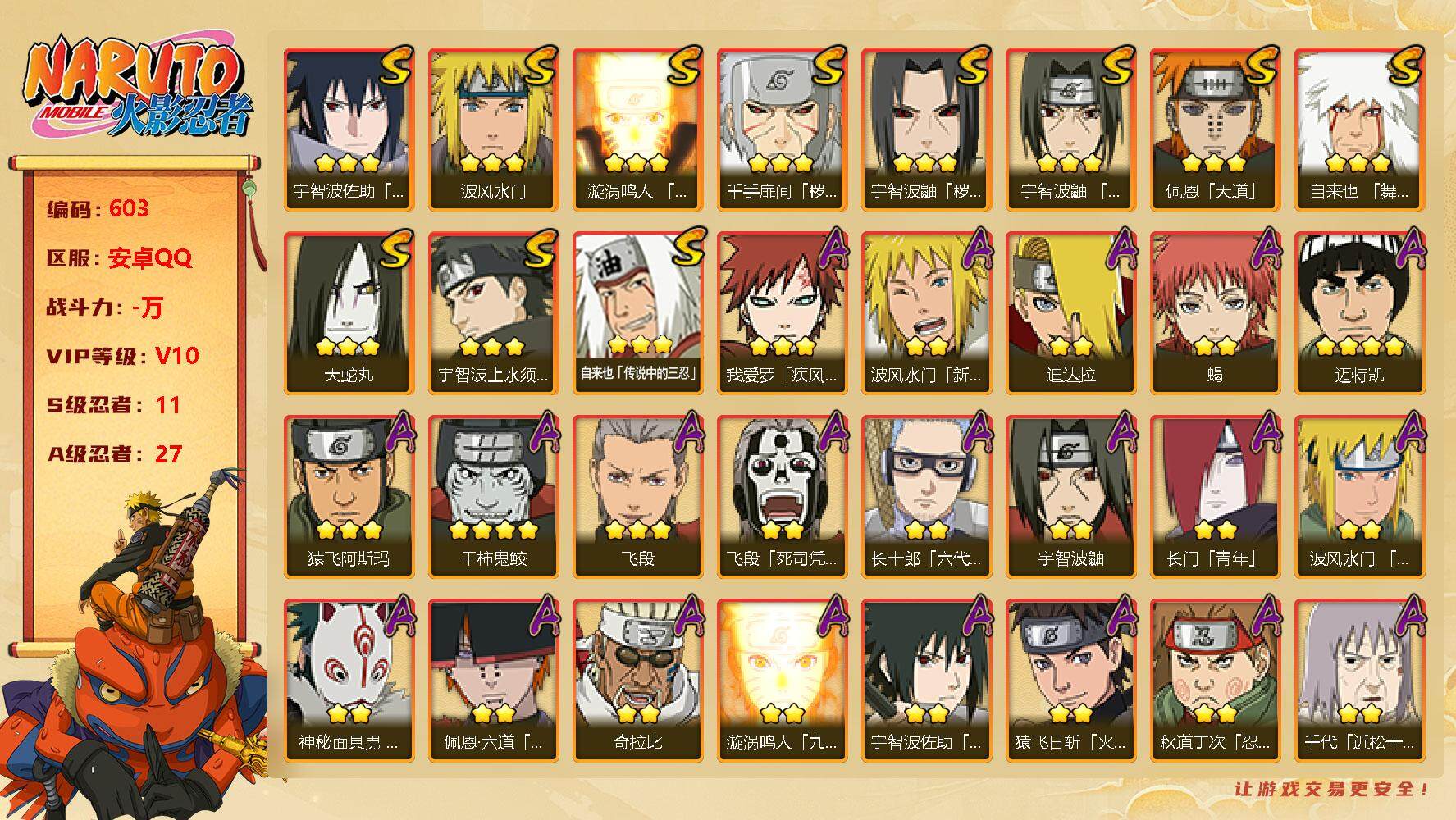
Task: Choose the 干柿鬼鲛 card
Action: (x=493, y=496)
